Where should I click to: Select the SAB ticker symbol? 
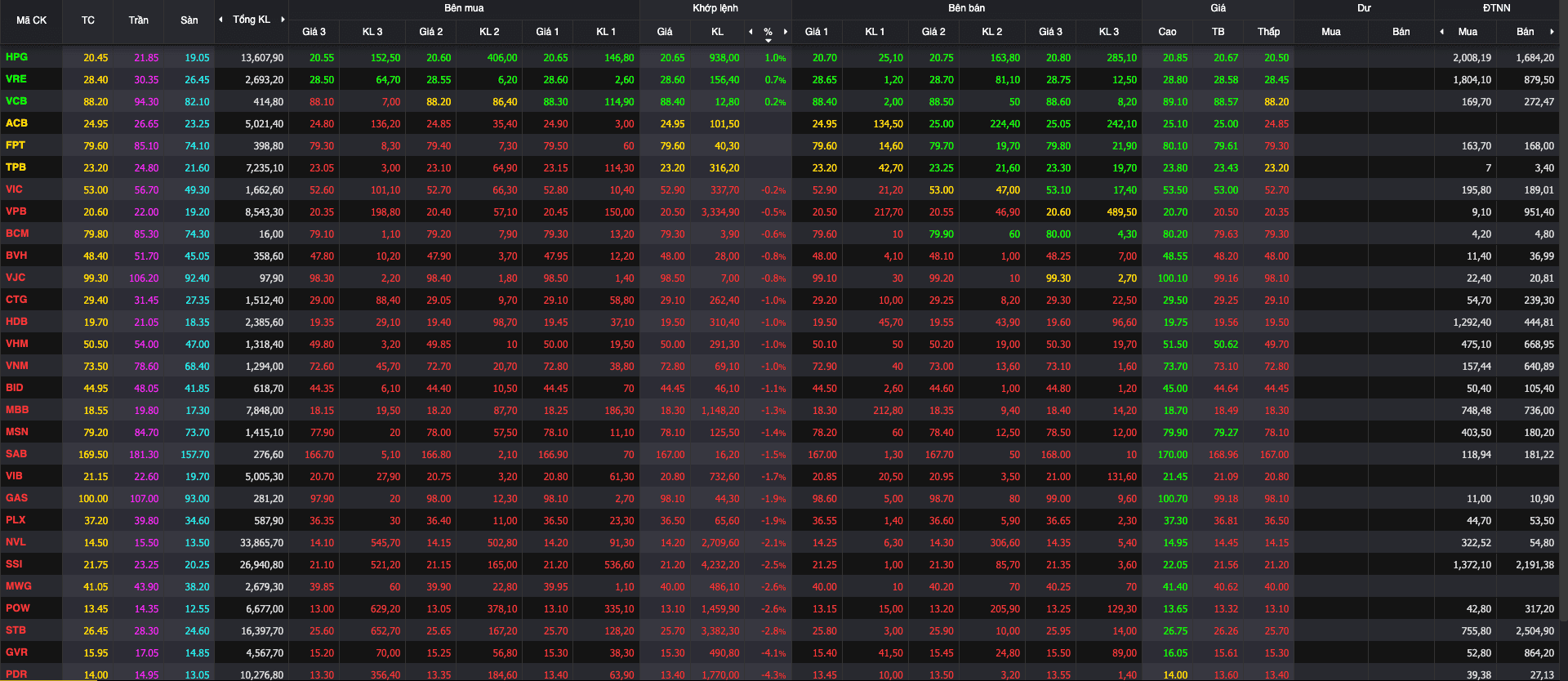[x=16, y=454]
